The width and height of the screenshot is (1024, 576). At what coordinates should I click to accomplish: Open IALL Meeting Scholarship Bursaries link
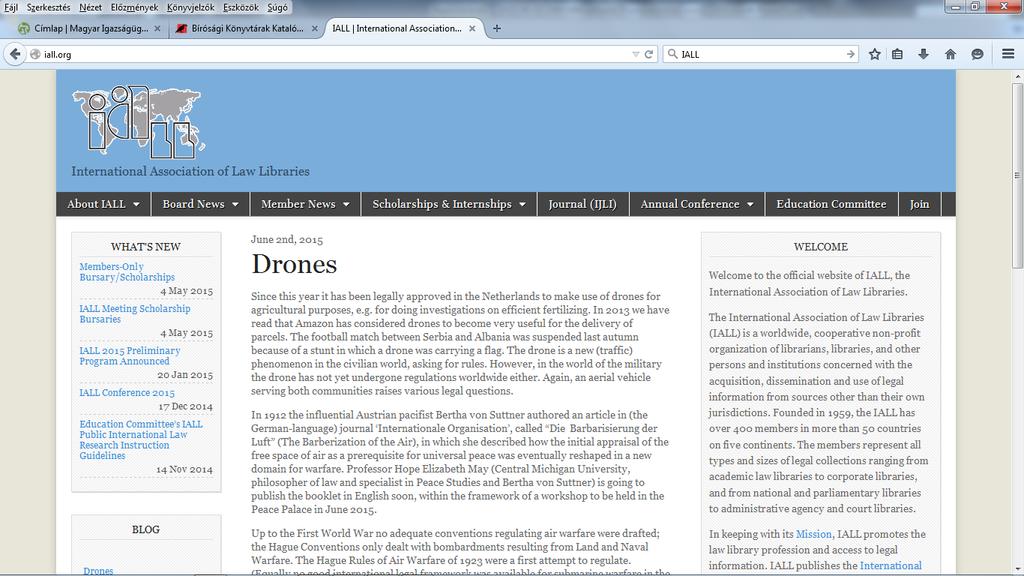point(135,313)
